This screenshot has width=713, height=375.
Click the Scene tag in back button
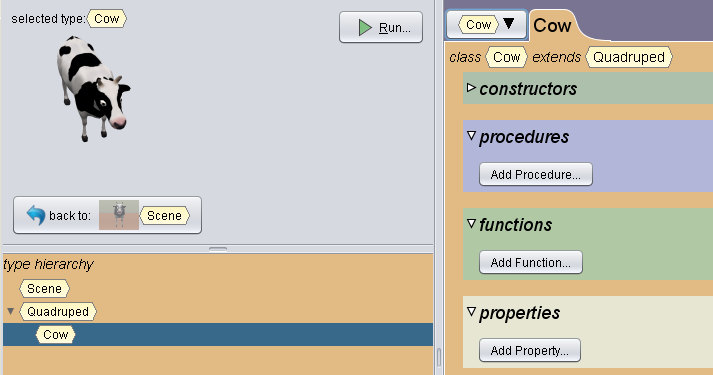[164, 215]
